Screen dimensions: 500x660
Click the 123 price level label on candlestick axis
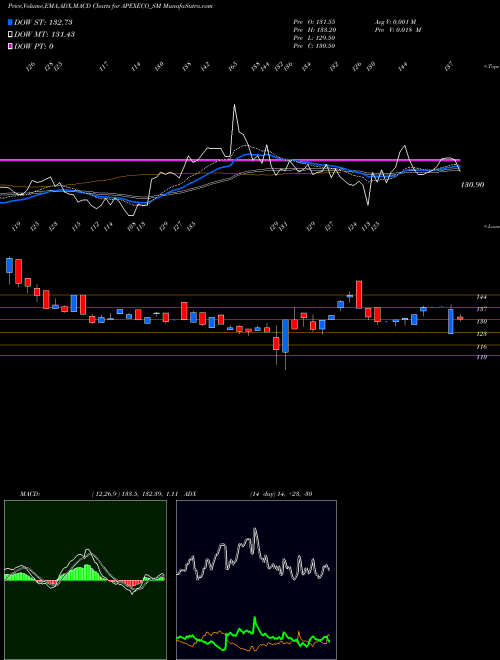[x=481, y=334]
